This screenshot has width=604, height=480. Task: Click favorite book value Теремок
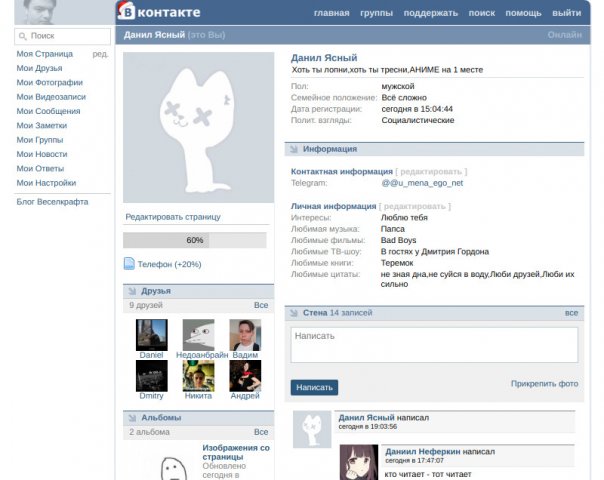(x=397, y=263)
